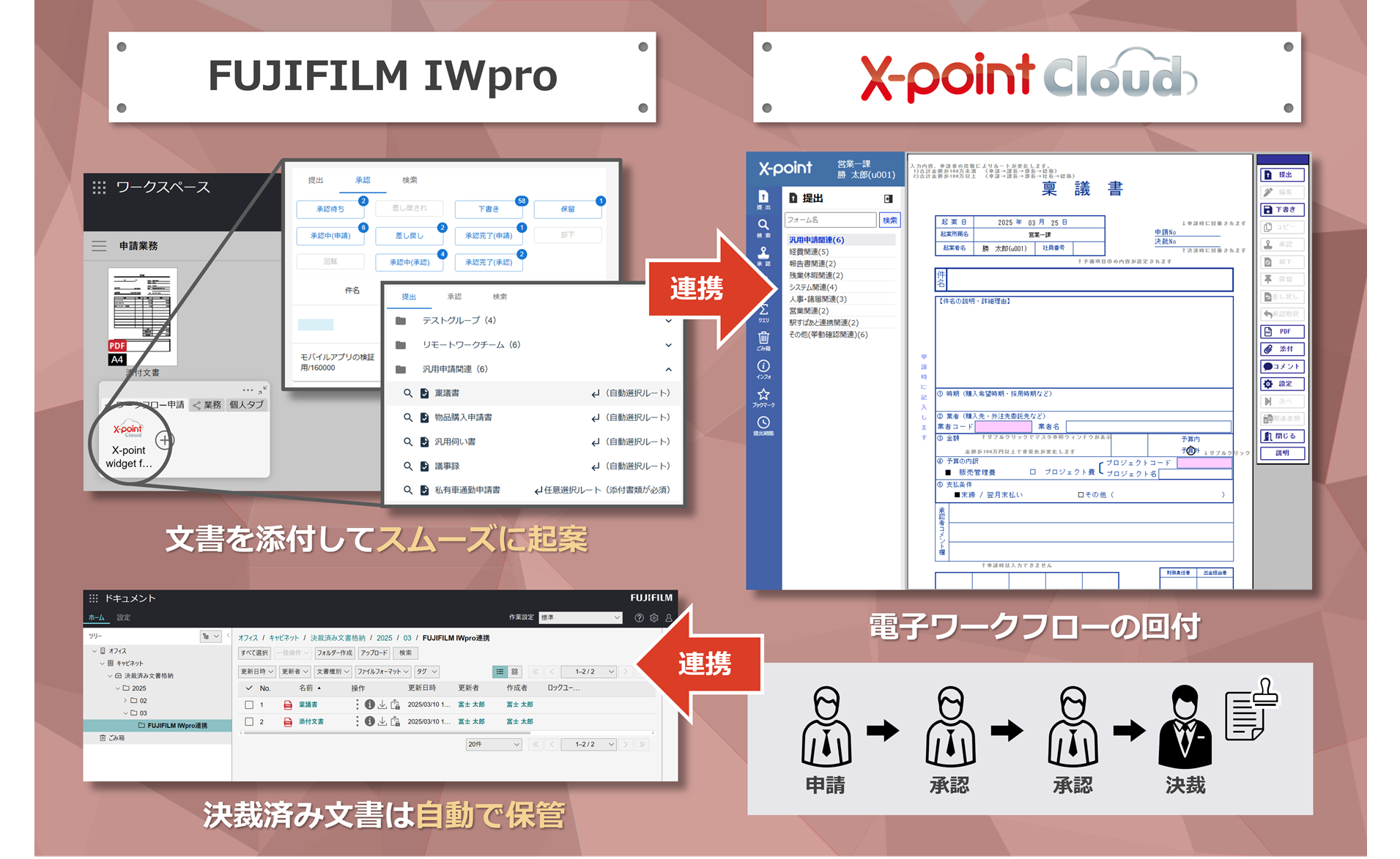
Task: Click the フォーム名 search input field
Action: [830, 220]
